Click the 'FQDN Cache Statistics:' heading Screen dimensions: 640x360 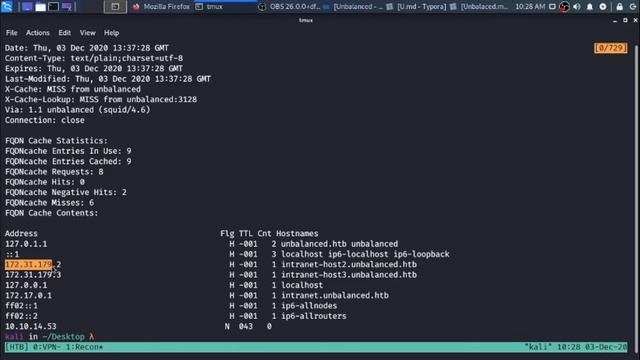56,141
